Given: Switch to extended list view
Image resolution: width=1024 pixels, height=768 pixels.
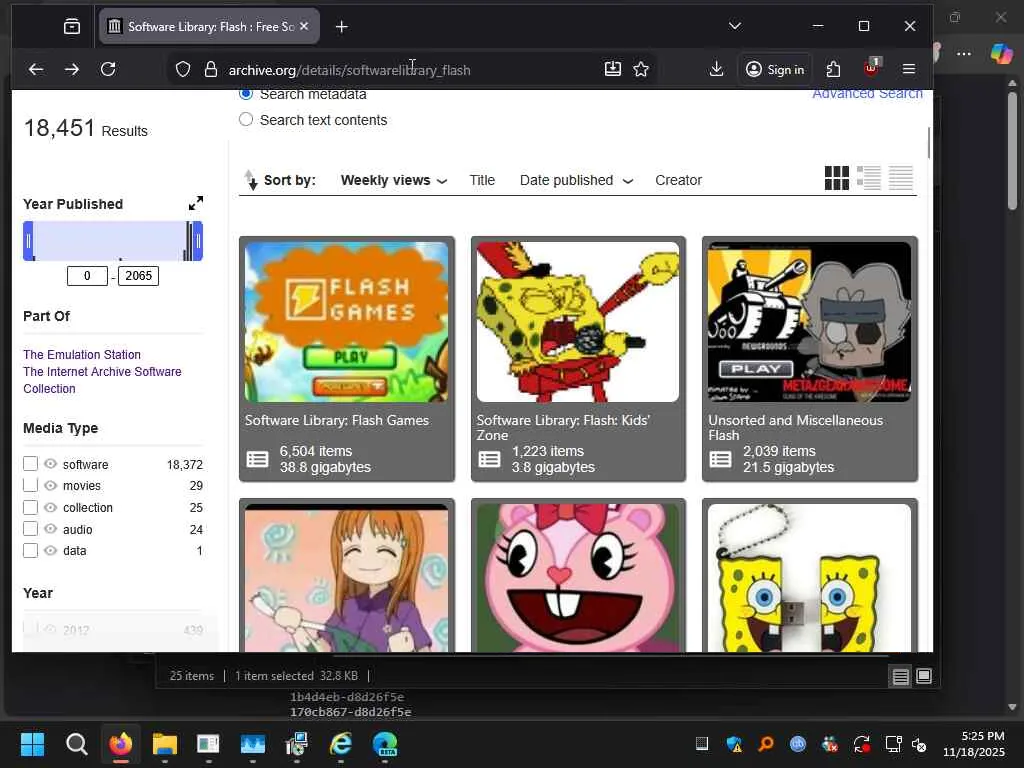Looking at the screenshot, I should pos(869,178).
